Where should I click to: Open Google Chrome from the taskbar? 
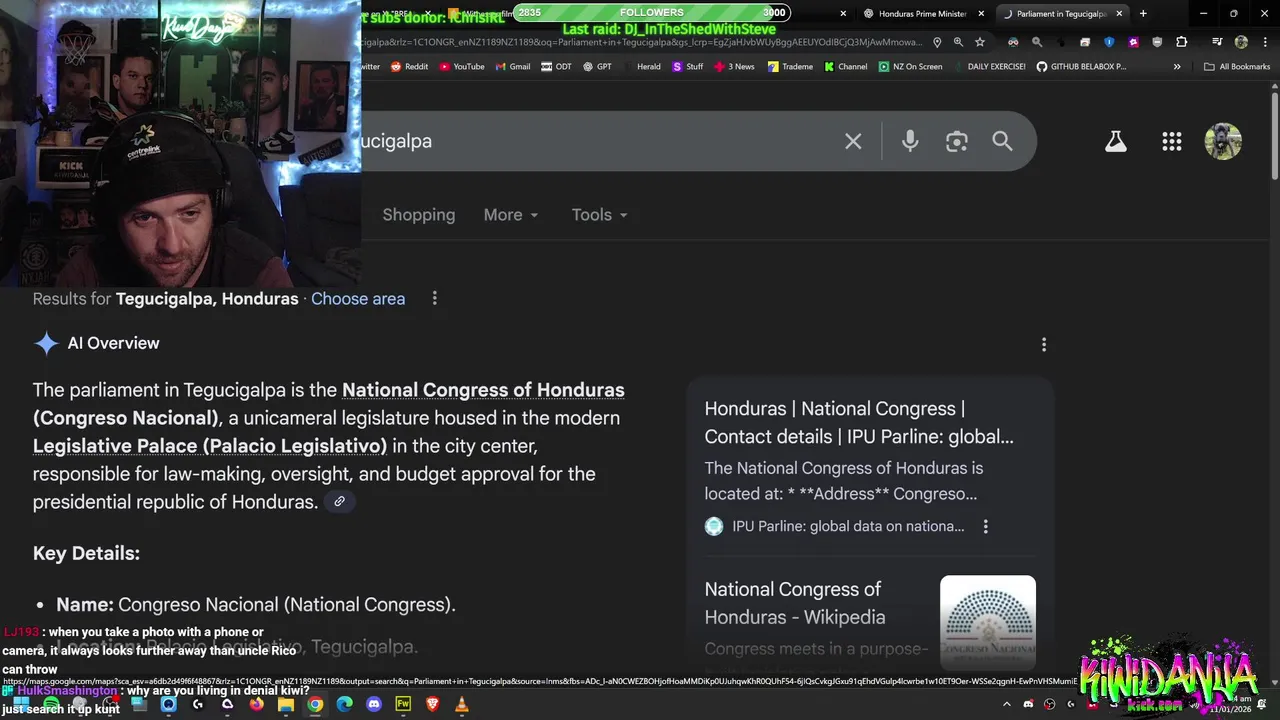tap(315, 704)
